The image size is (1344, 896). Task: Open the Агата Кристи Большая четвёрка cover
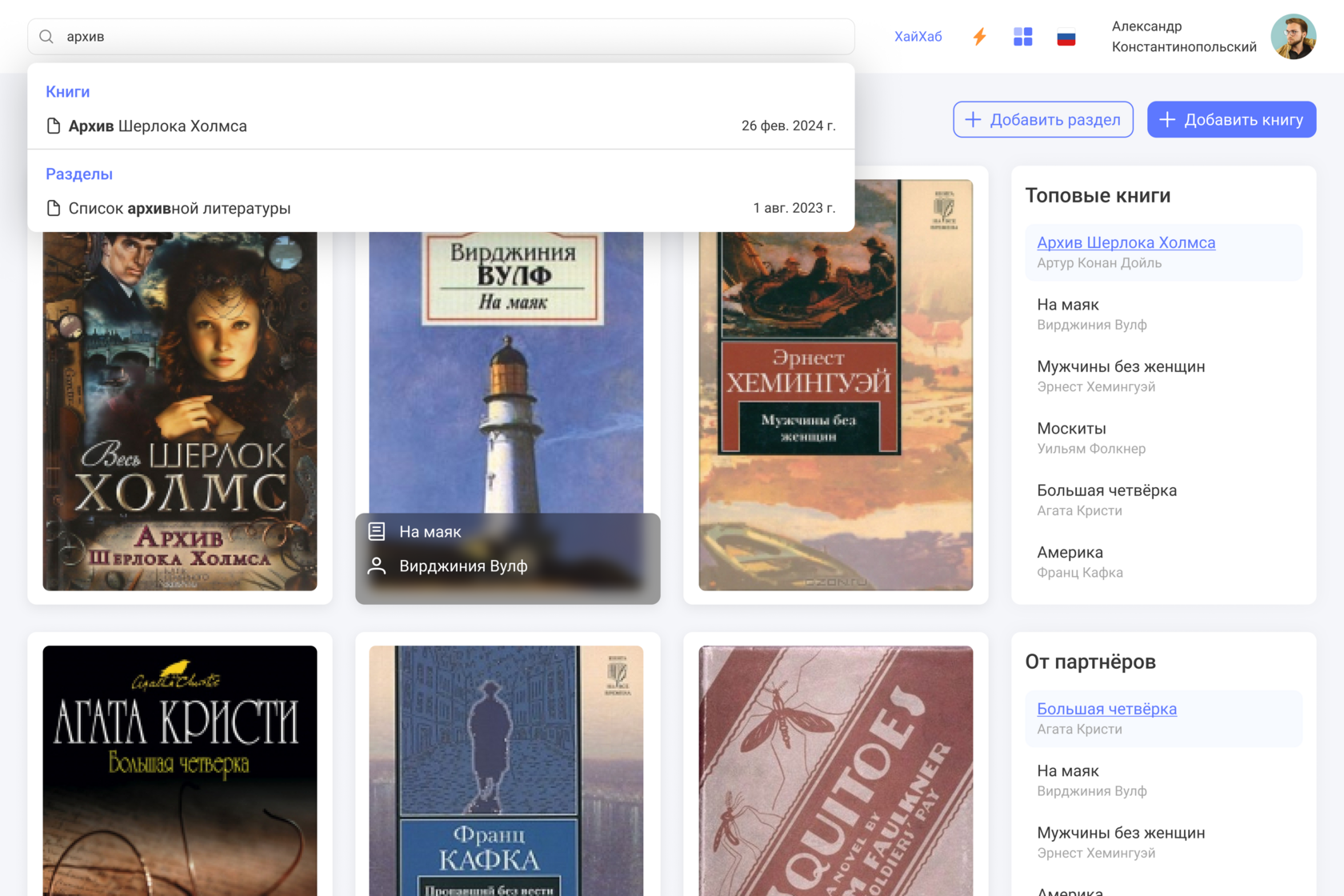pyautogui.click(x=180, y=770)
